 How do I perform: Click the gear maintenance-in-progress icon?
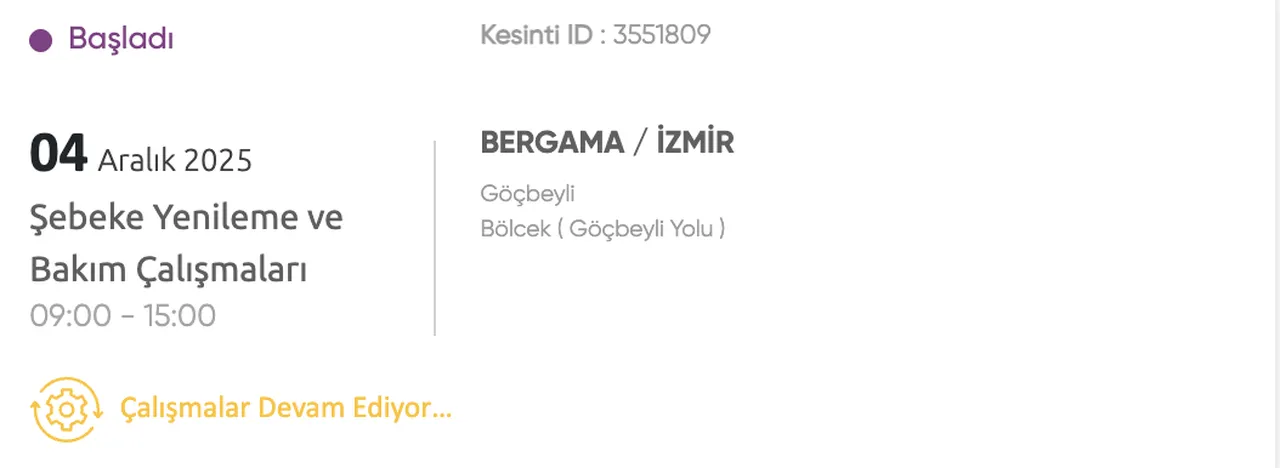[66, 409]
